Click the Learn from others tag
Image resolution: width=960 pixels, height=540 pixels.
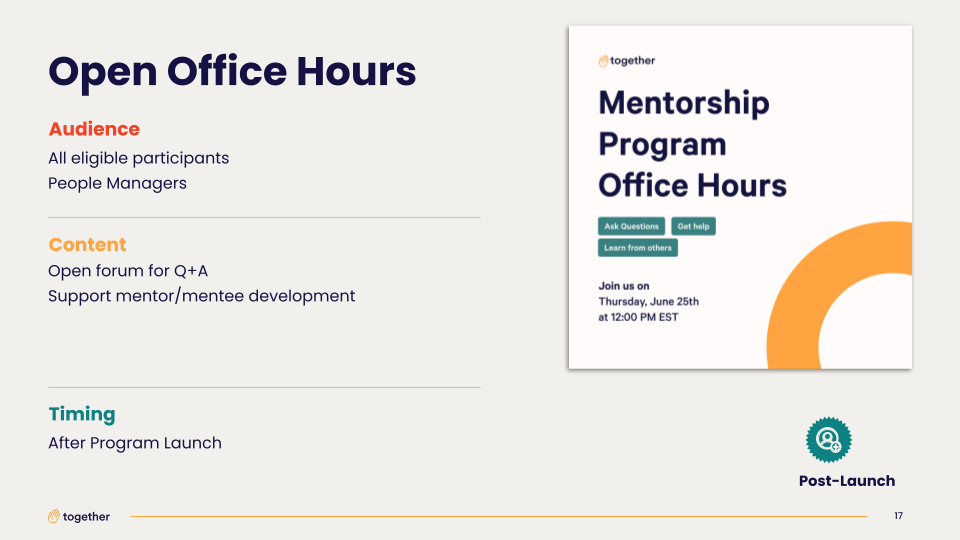(x=637, y=248)
